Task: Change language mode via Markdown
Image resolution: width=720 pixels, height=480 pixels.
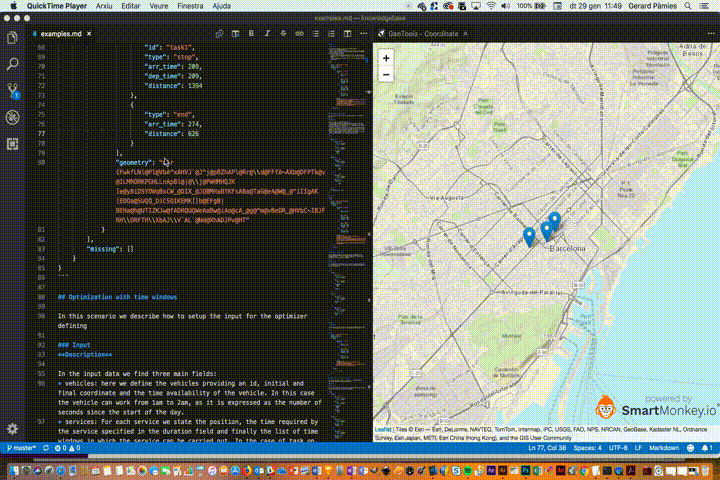Action: pos(664,448)
